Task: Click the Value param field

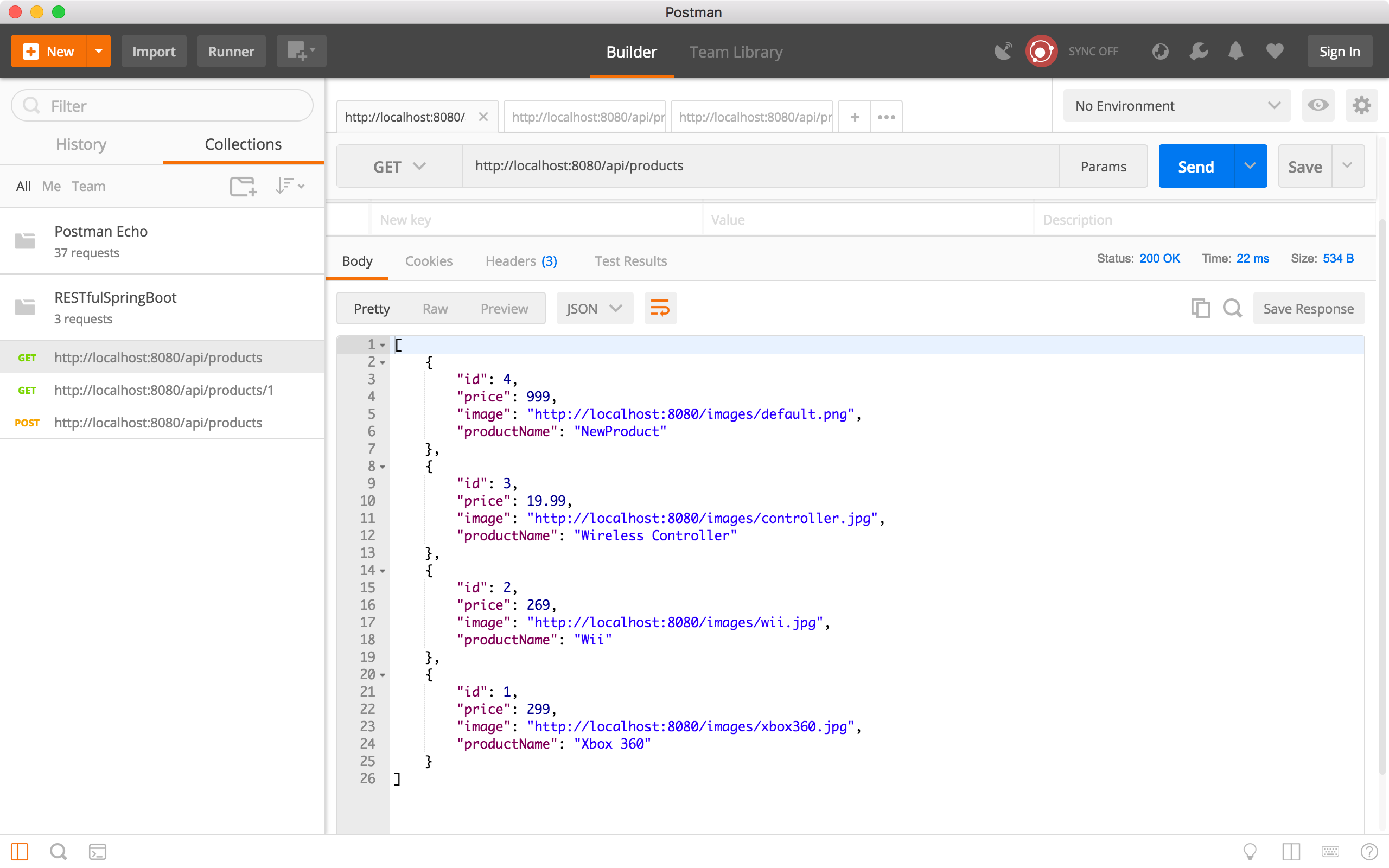Action: pos(869,219)
